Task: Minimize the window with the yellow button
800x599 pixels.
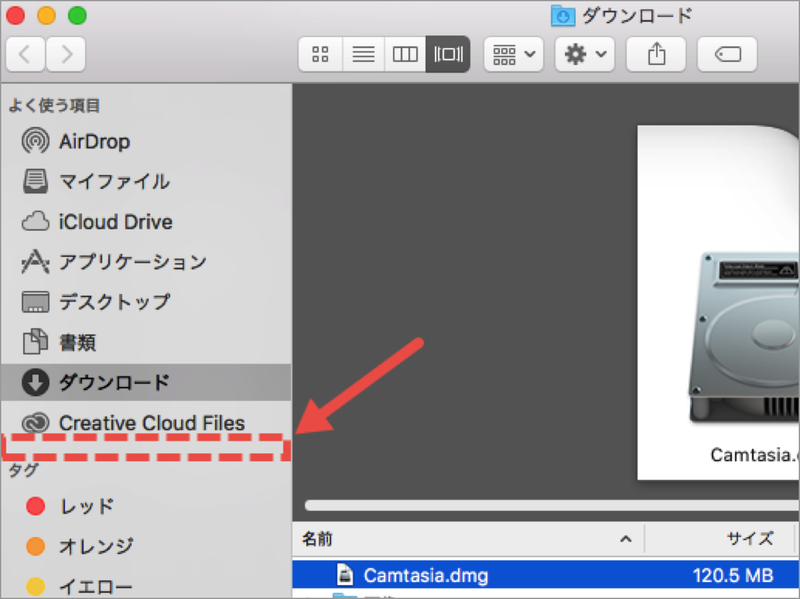Action: click(46, 15)
